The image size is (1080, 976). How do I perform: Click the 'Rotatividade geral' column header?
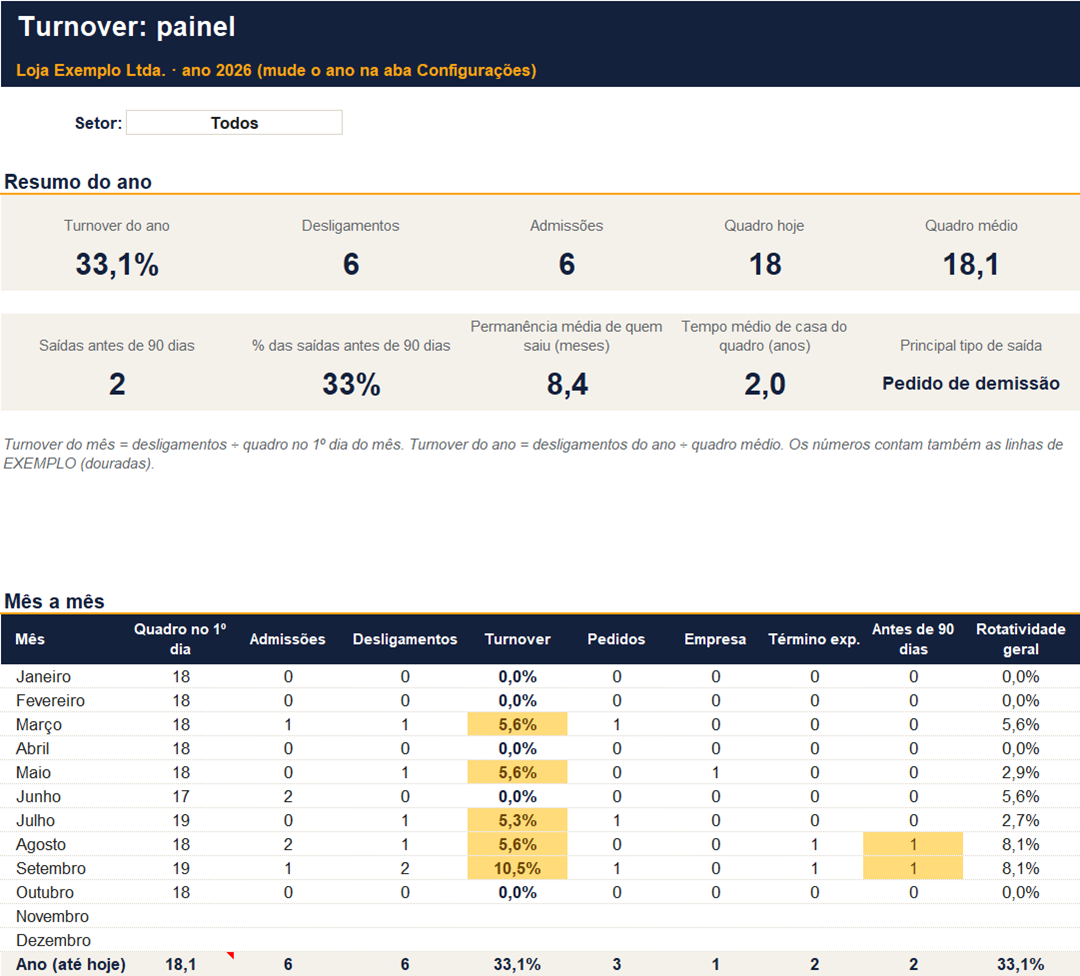point(1020,639)
